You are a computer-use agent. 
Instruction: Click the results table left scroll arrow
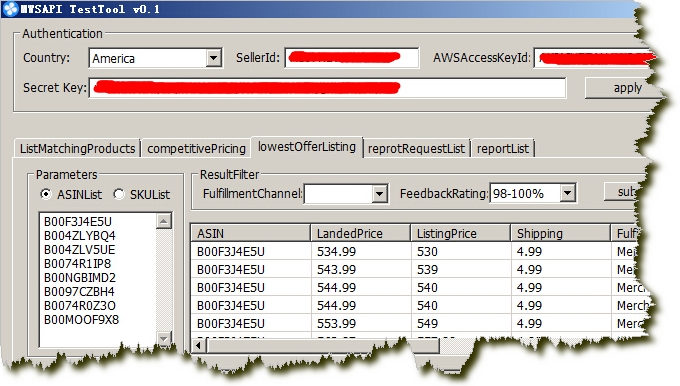(x=199, y=346)
